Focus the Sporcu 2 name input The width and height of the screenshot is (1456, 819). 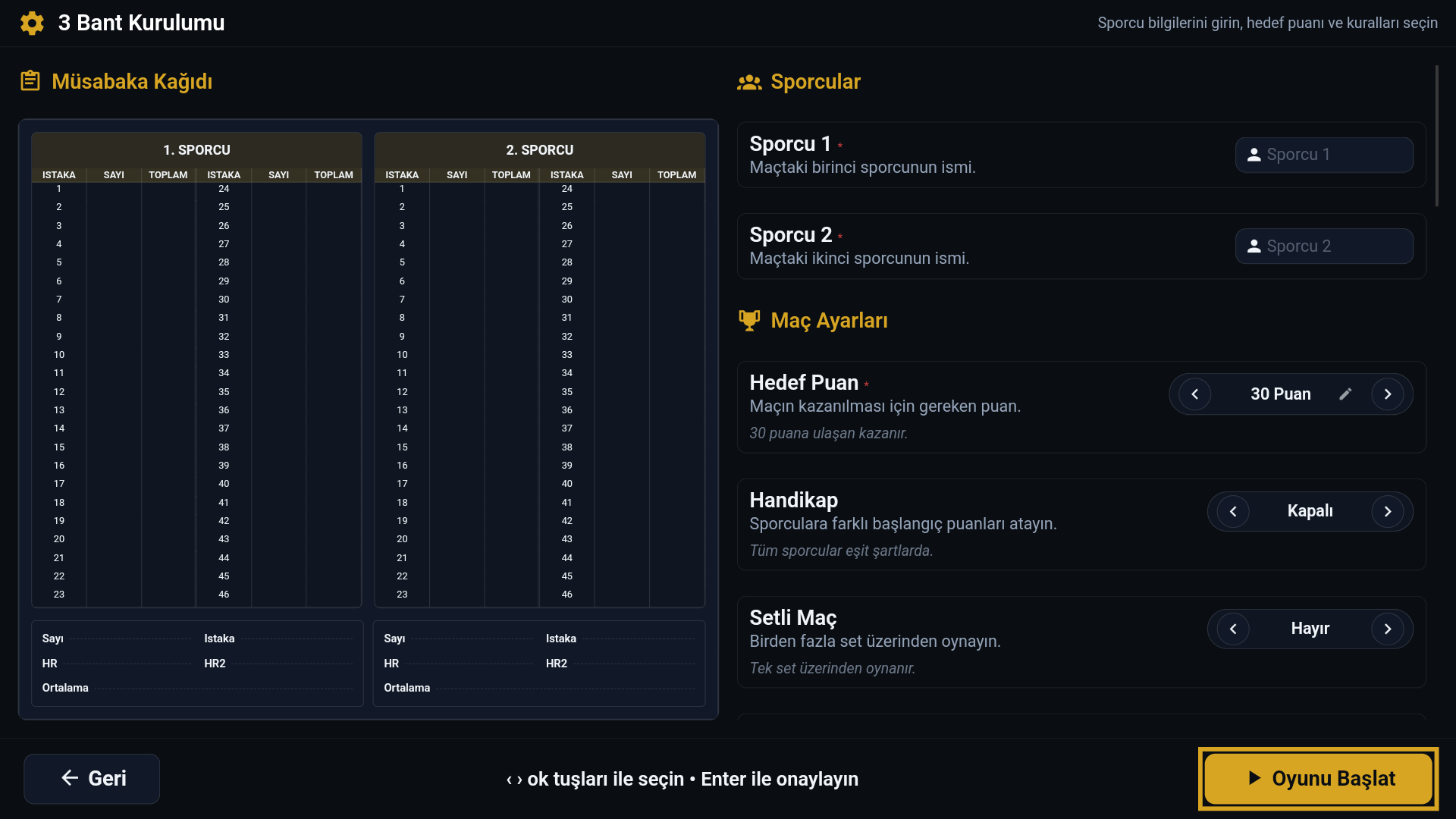point(1335,246)
